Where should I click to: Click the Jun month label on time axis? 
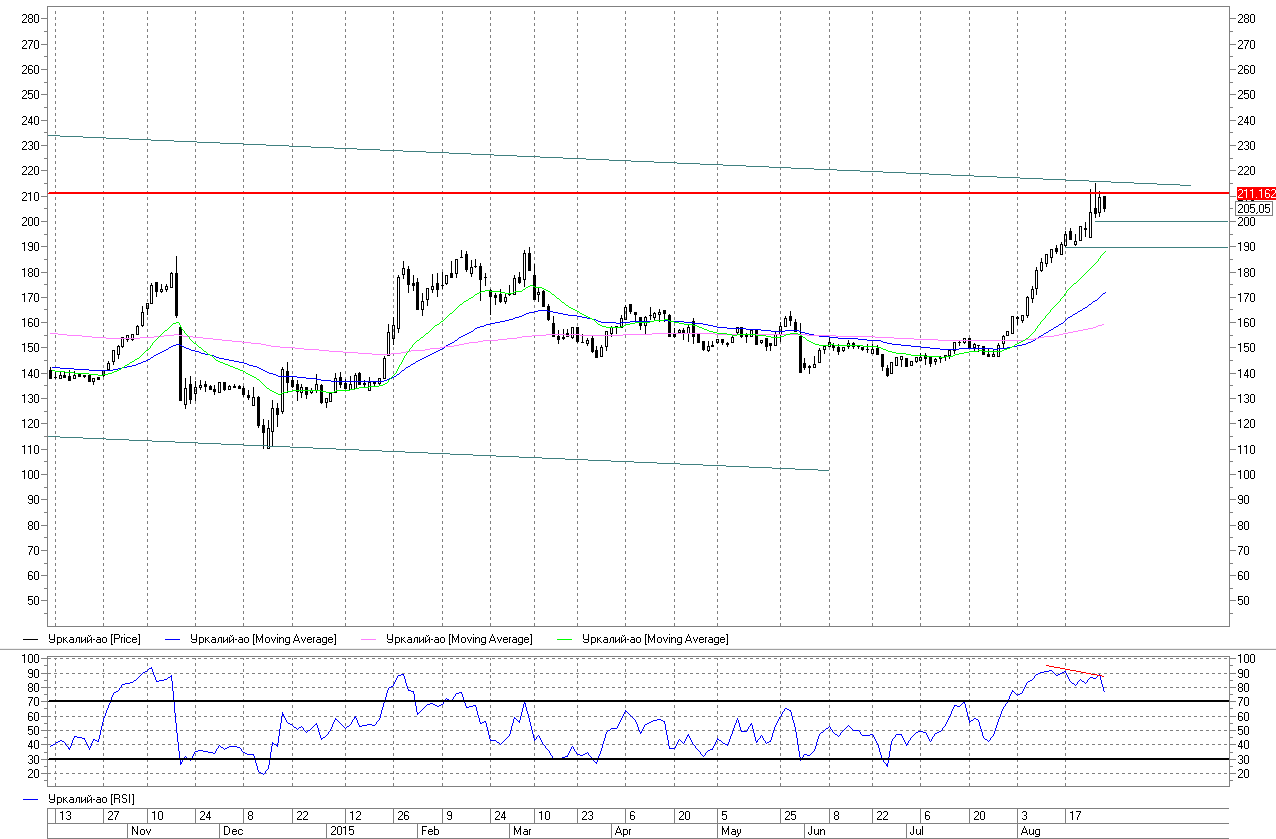(x=815, y=831)
